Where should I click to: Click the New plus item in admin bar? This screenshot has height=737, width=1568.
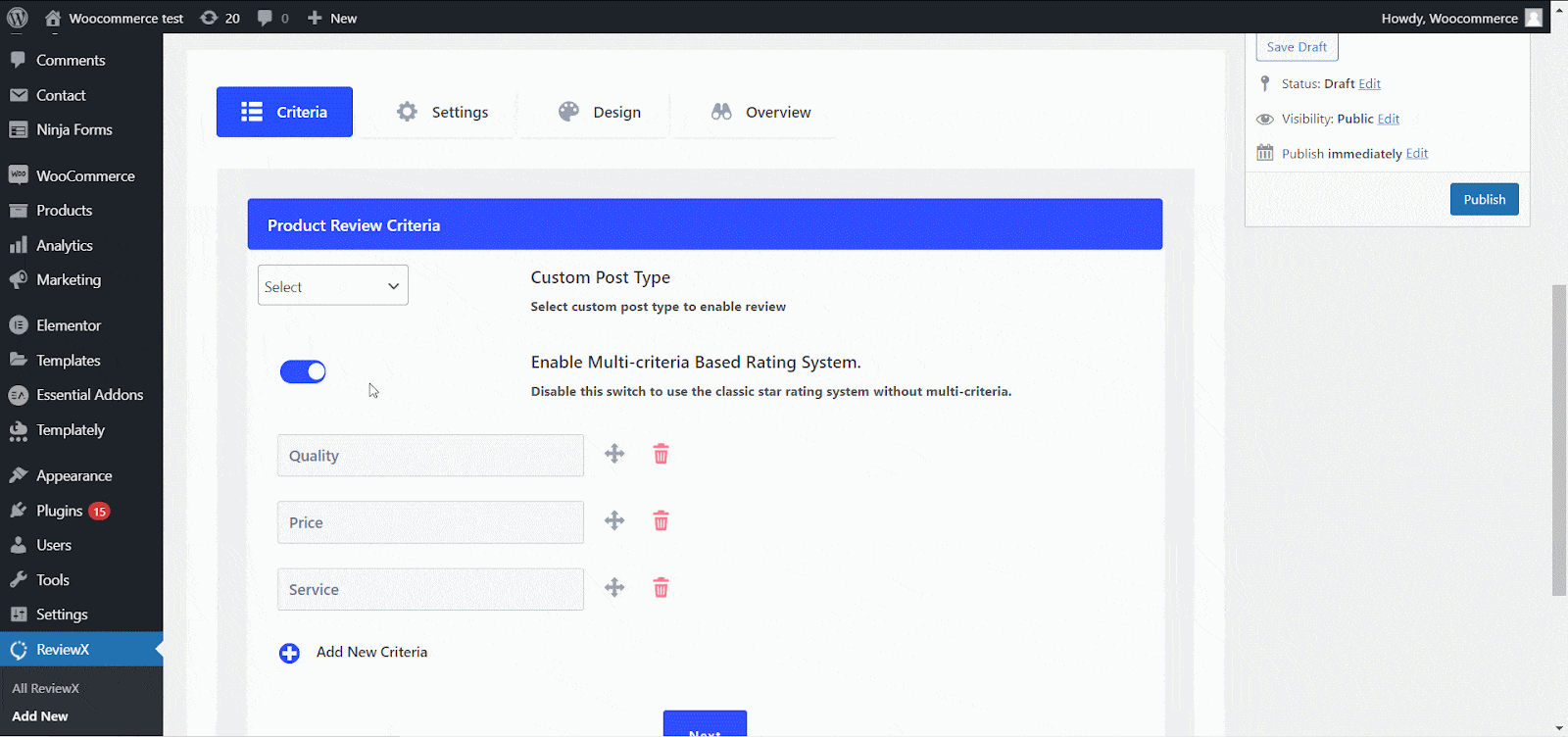[331, 18]
